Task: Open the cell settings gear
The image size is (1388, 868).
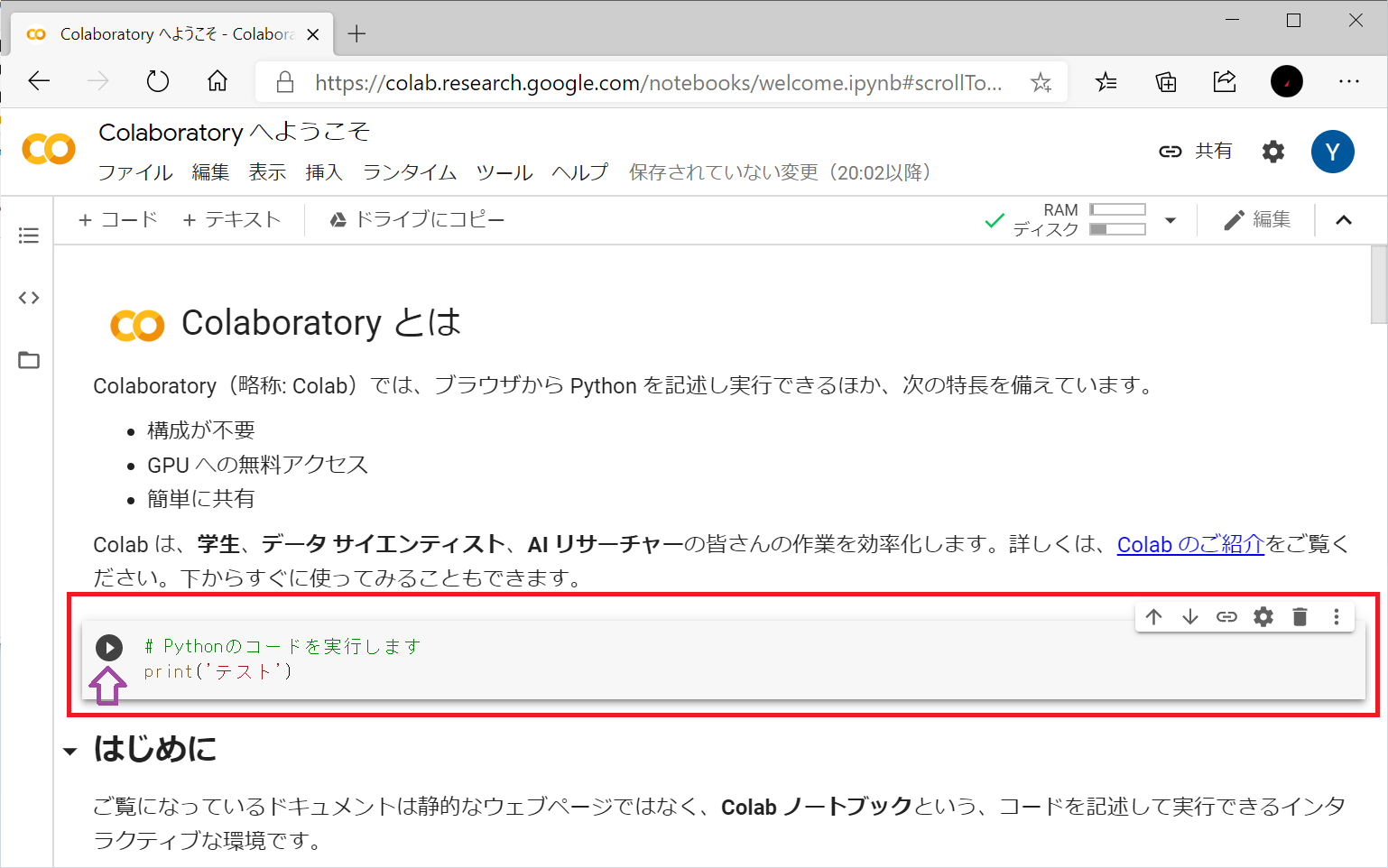Action: 1263,617
